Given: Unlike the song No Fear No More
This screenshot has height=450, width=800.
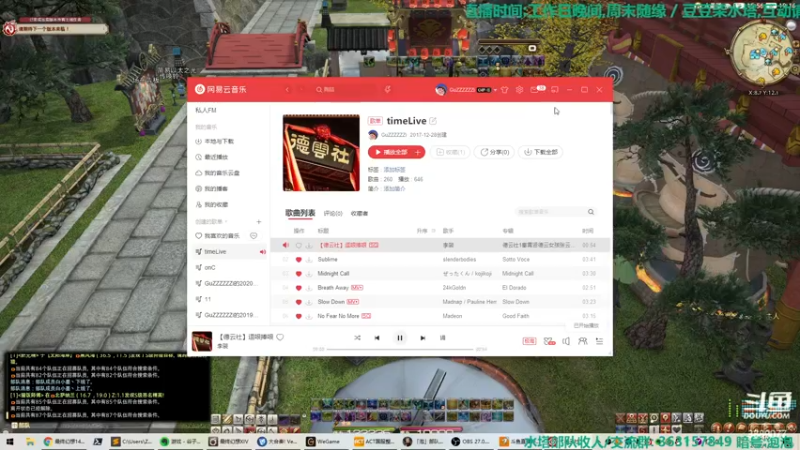Looking at the screenshot, I should click(x=299, y=316).
